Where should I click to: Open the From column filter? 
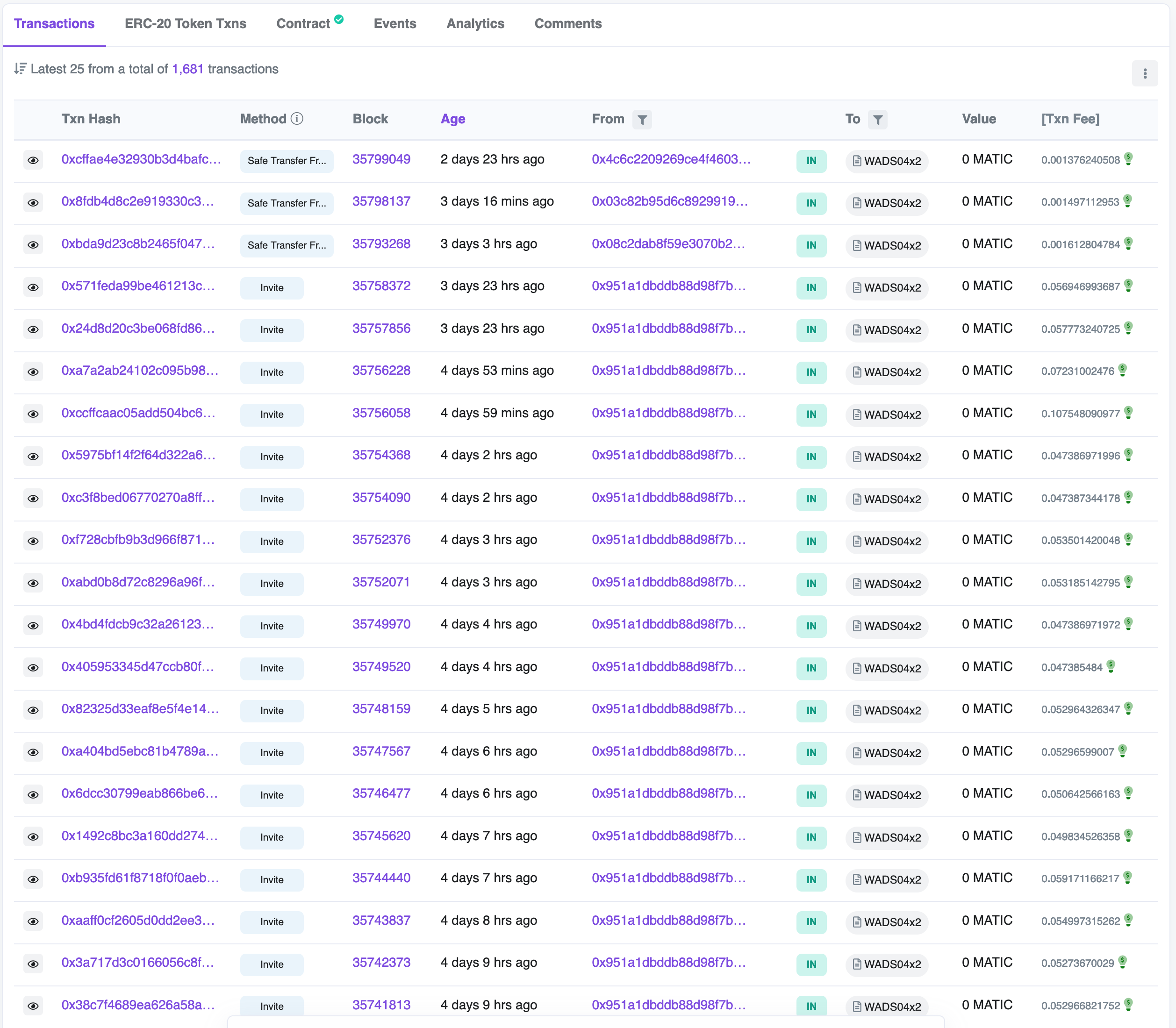[642, 119]
